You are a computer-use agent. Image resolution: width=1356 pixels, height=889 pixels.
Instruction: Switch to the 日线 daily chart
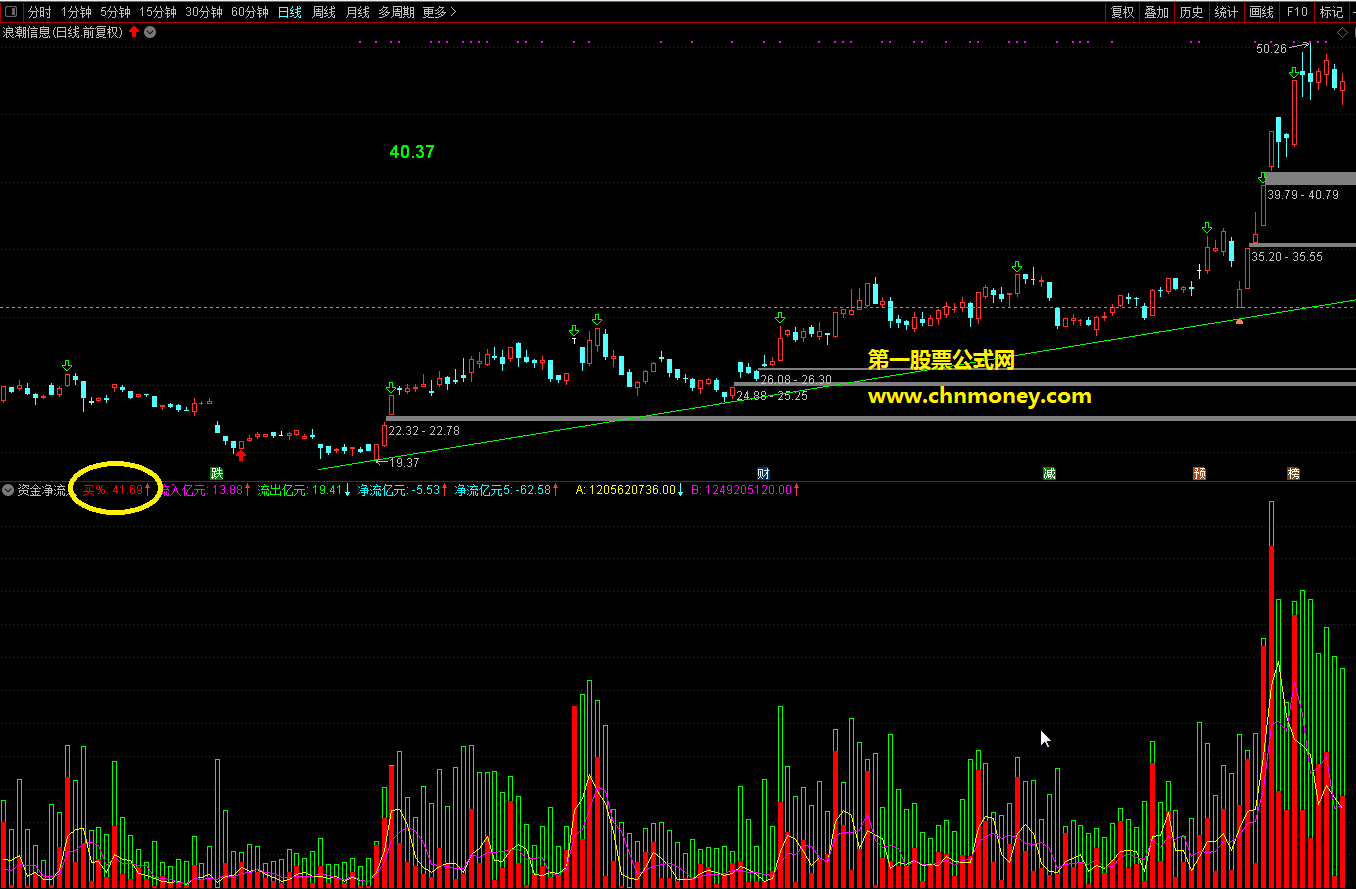(290, 12)
